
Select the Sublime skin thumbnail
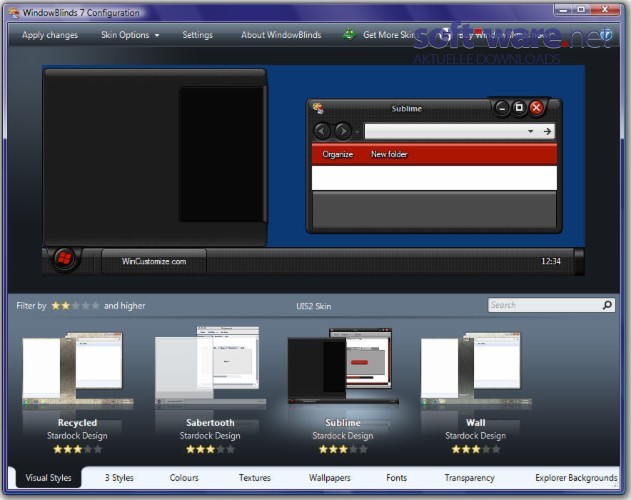[343, 366]
